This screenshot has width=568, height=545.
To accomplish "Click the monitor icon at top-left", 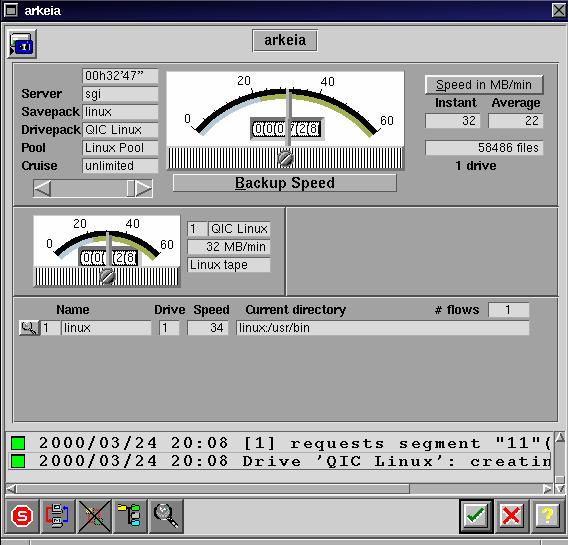I will tap(22, 44).
